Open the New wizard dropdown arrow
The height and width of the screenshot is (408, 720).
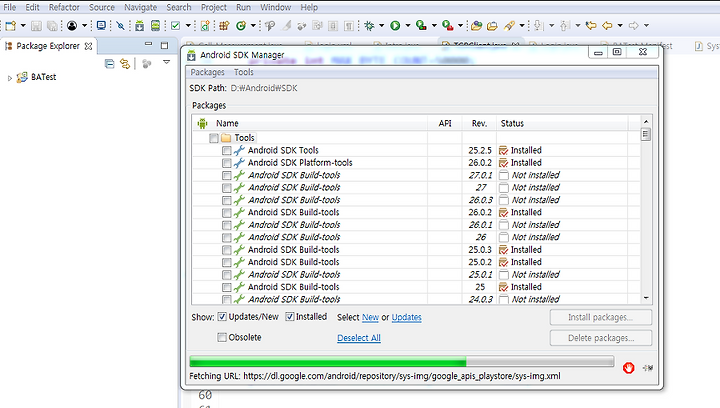[x=23, y=26]
